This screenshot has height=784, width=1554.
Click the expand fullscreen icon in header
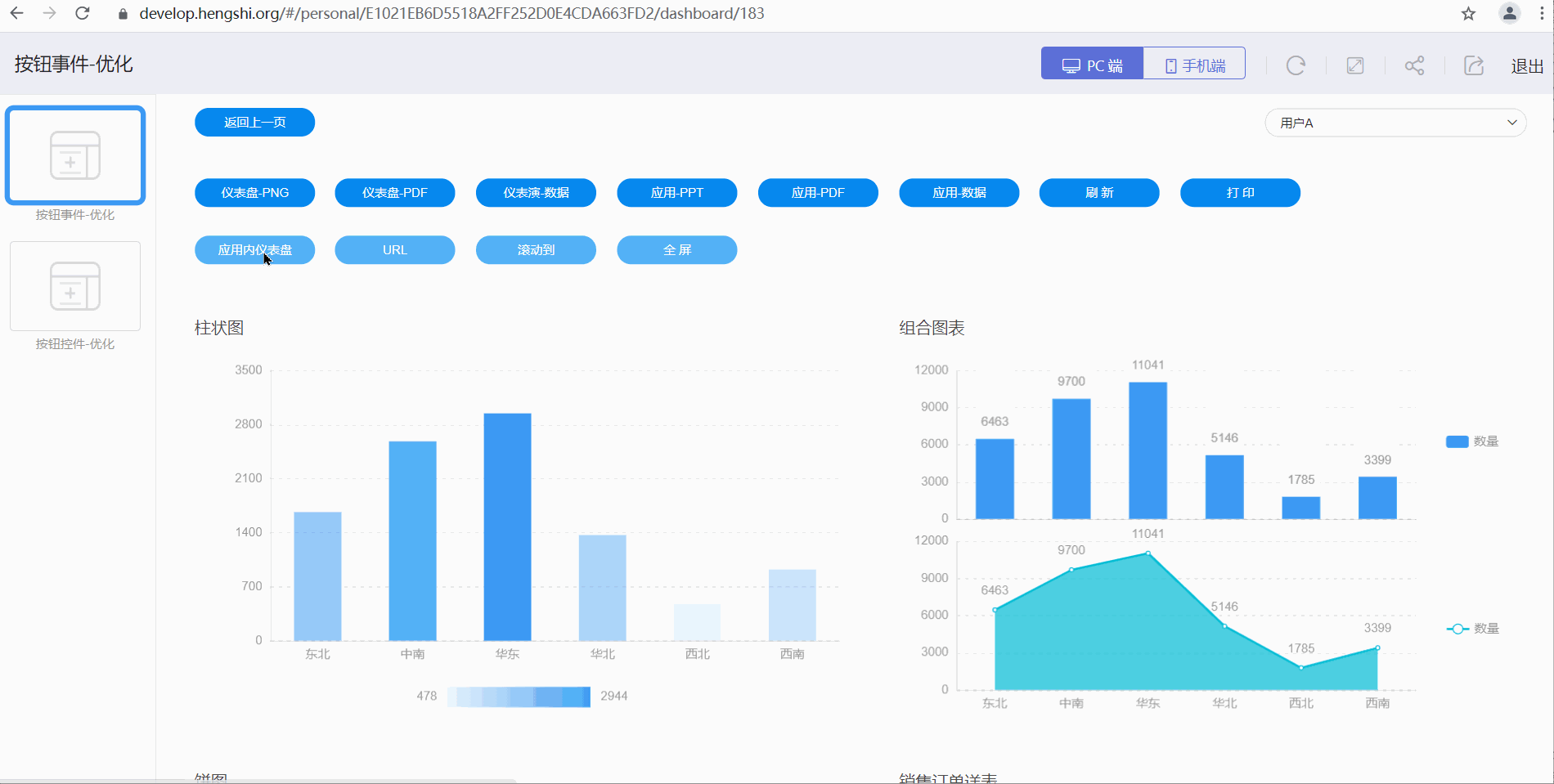[x=1355, y=65]
